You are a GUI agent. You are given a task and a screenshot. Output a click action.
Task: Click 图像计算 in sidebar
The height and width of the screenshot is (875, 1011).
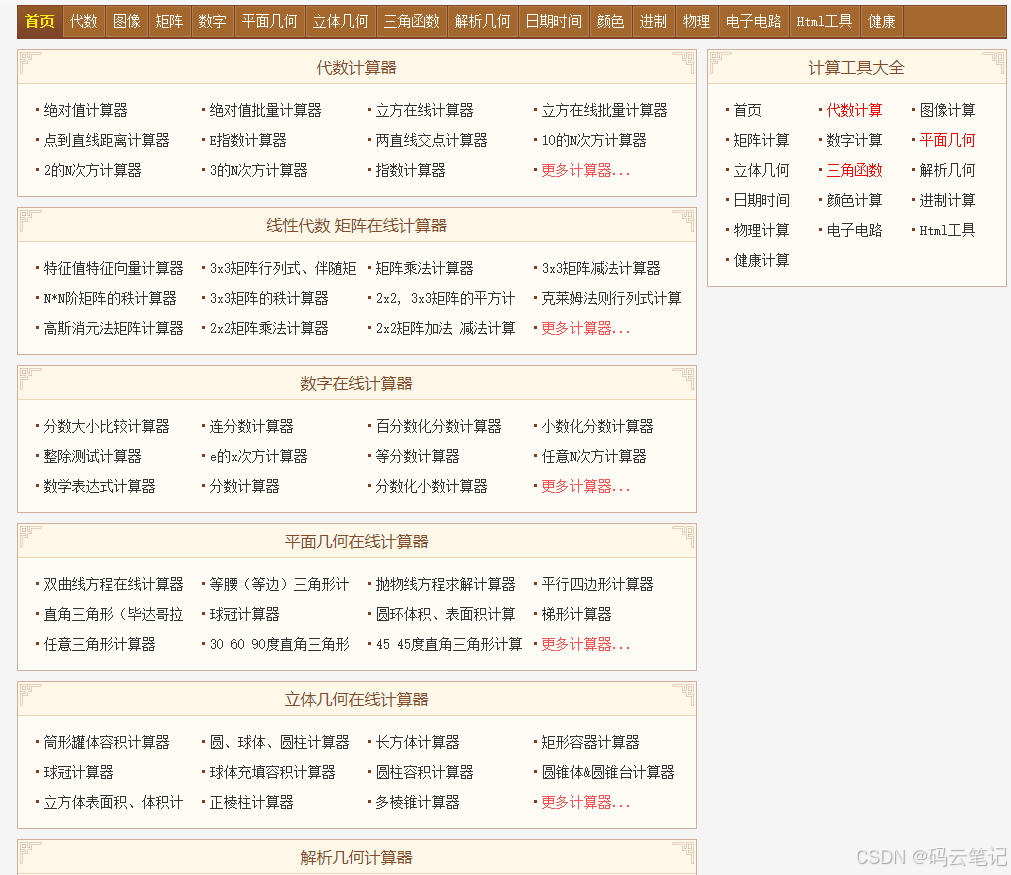[947, 110]
